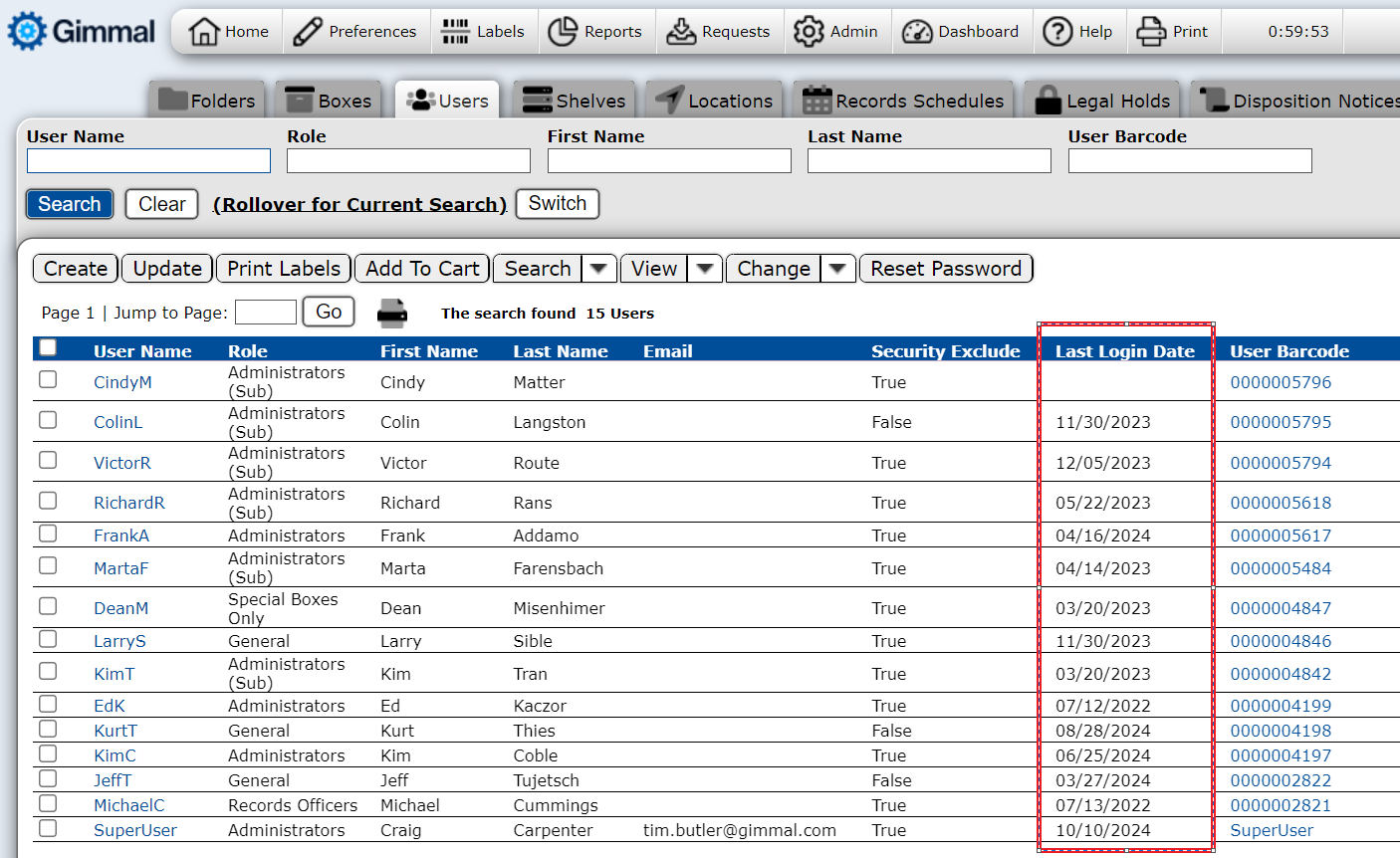Expand the Search button dropdown arrow
Image resolution: width=1400 pixels, height=858 pixels.
tap(598, 269)
